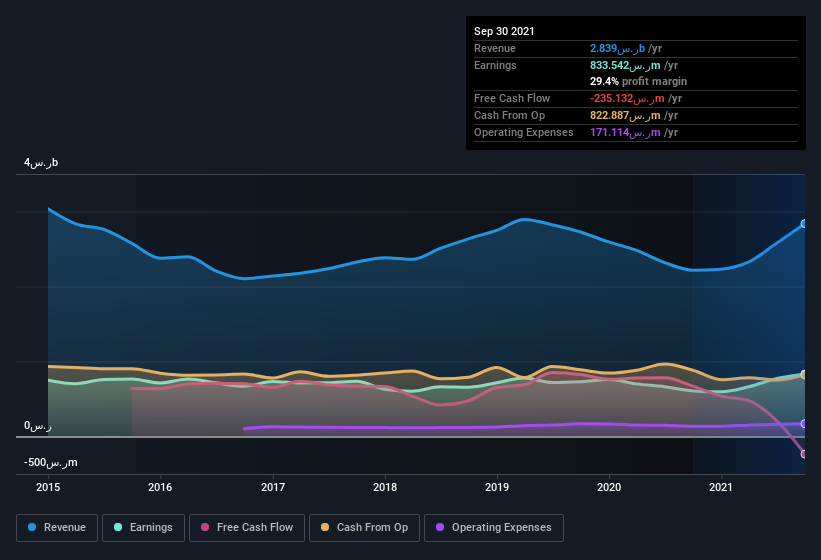Click the 2015 x-axis label

tap(48, 487)
